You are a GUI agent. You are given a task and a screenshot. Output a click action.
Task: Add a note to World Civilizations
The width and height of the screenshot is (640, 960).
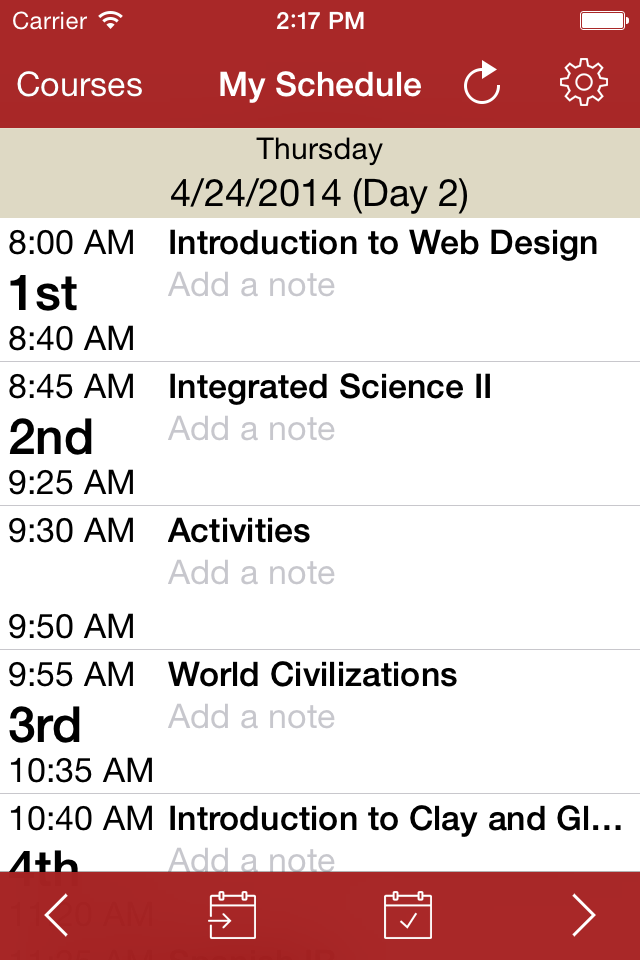point(251,717)
